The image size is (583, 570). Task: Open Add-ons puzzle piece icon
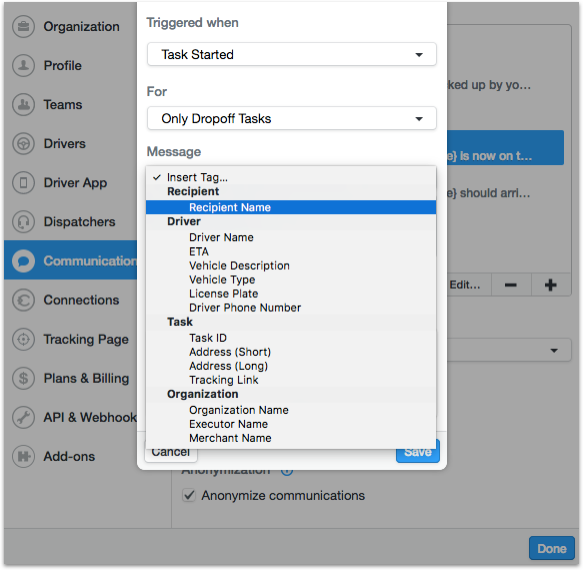tap(23, 456)
